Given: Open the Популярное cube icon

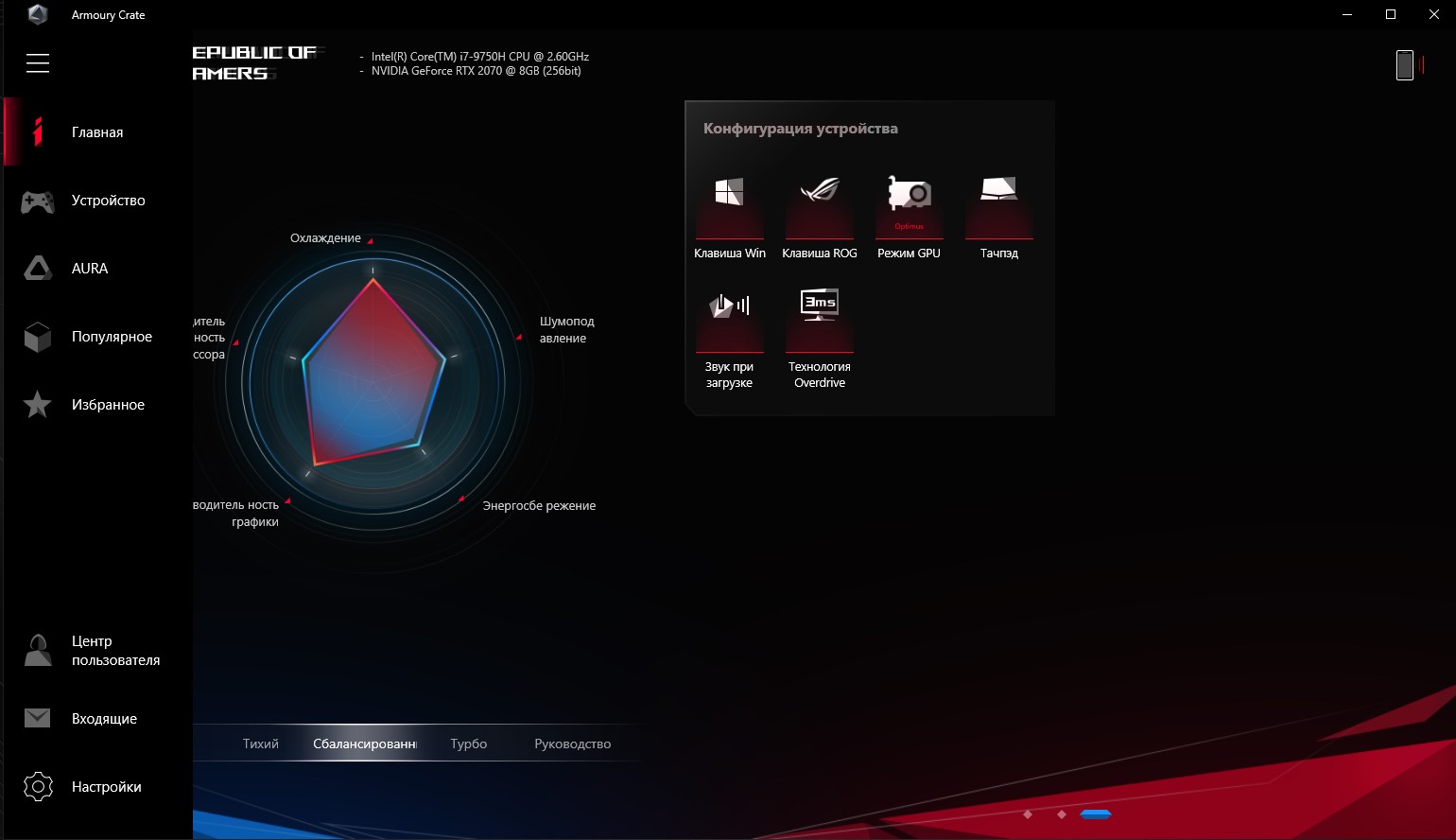Looking at the screenshot, I should click(x=38, y=337).
